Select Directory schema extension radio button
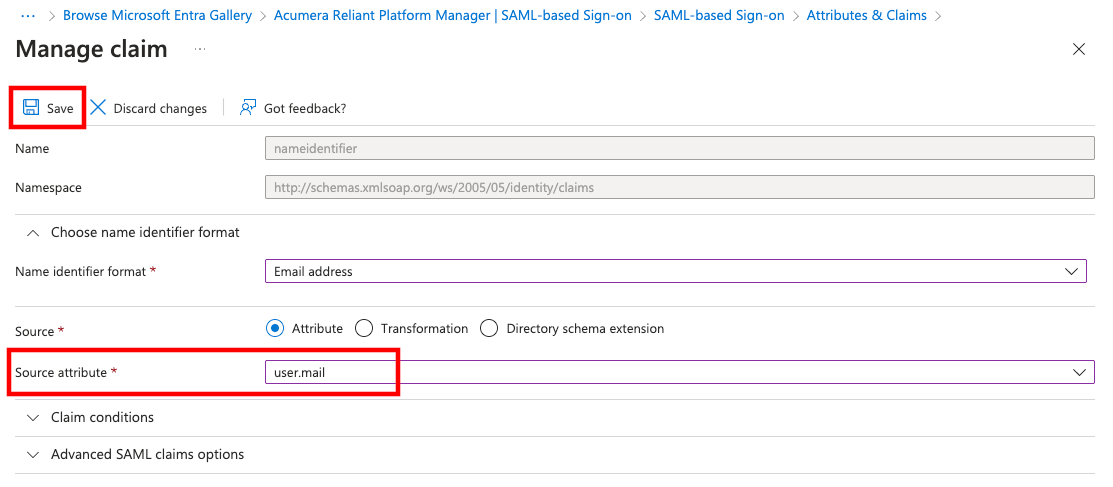This screenshot has width=1113, height=487. pos(489,328)
